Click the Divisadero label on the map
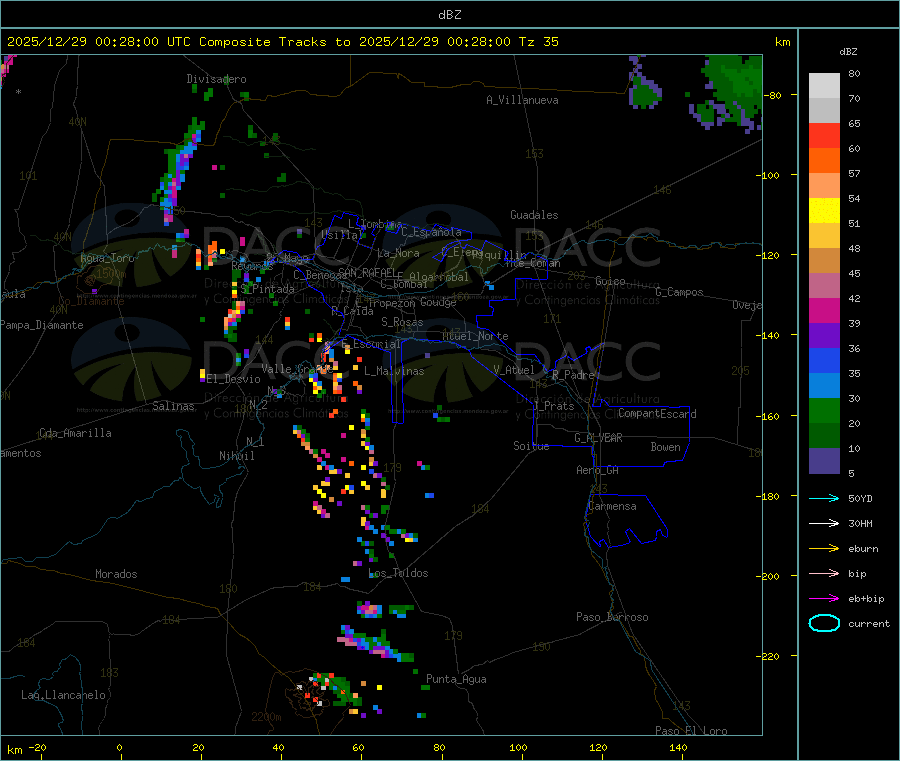This screenshot has height=761, width=900. [x=216, y=79]
